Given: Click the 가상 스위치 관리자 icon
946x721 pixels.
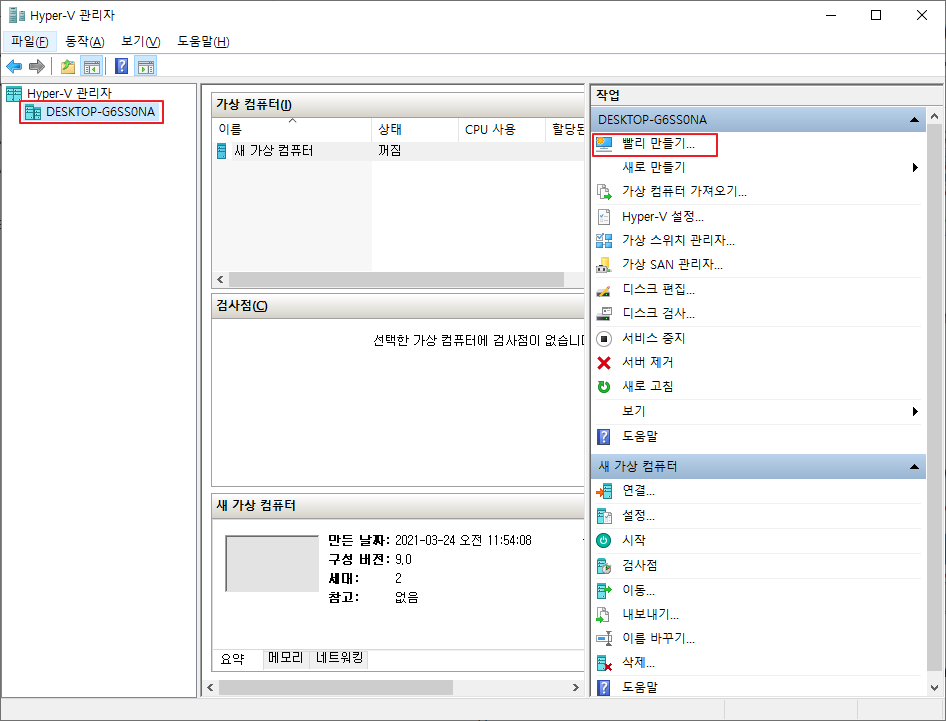Looking at the screenshot, I should point(604,241).
